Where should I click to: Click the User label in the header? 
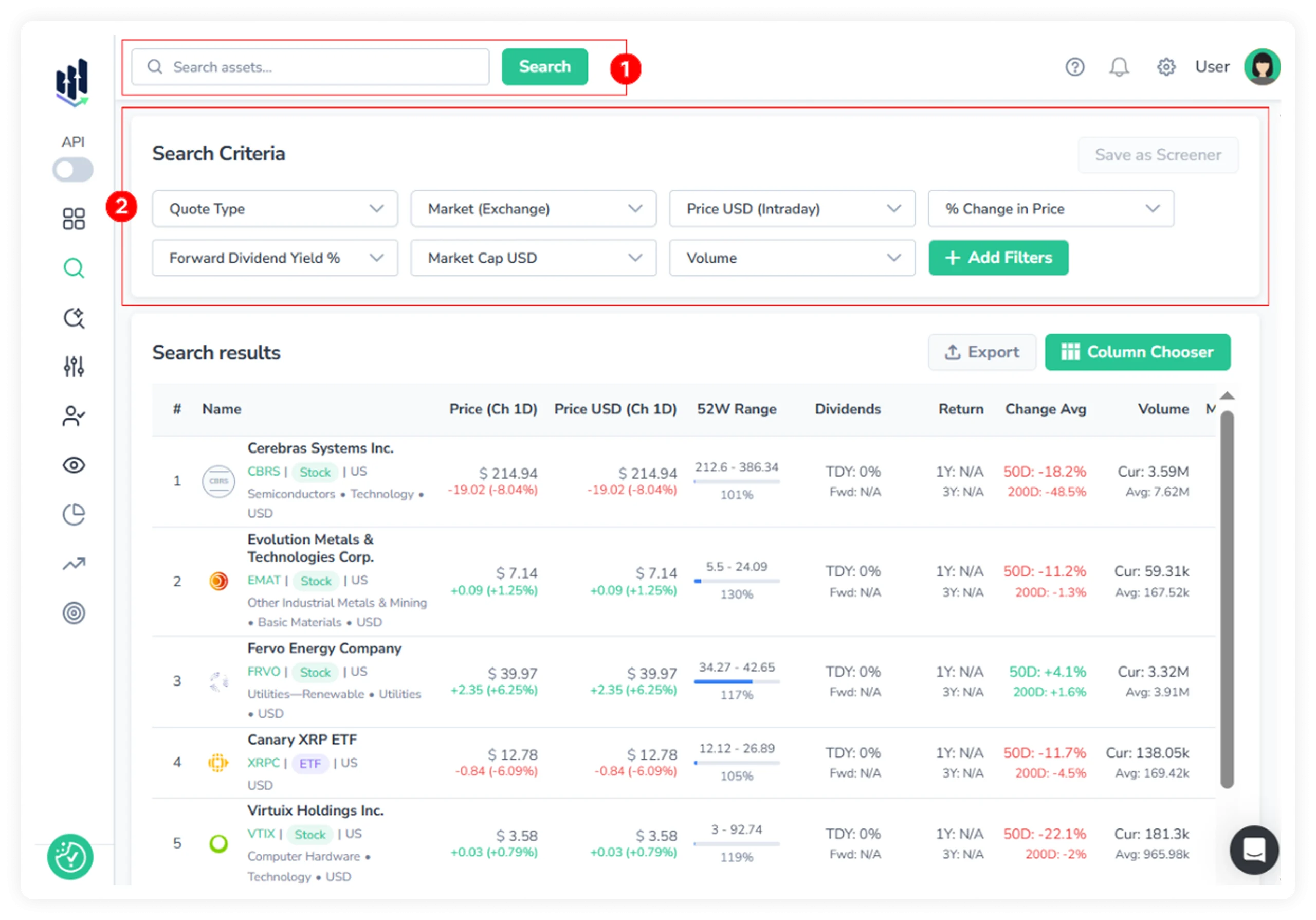[1212, 67]
